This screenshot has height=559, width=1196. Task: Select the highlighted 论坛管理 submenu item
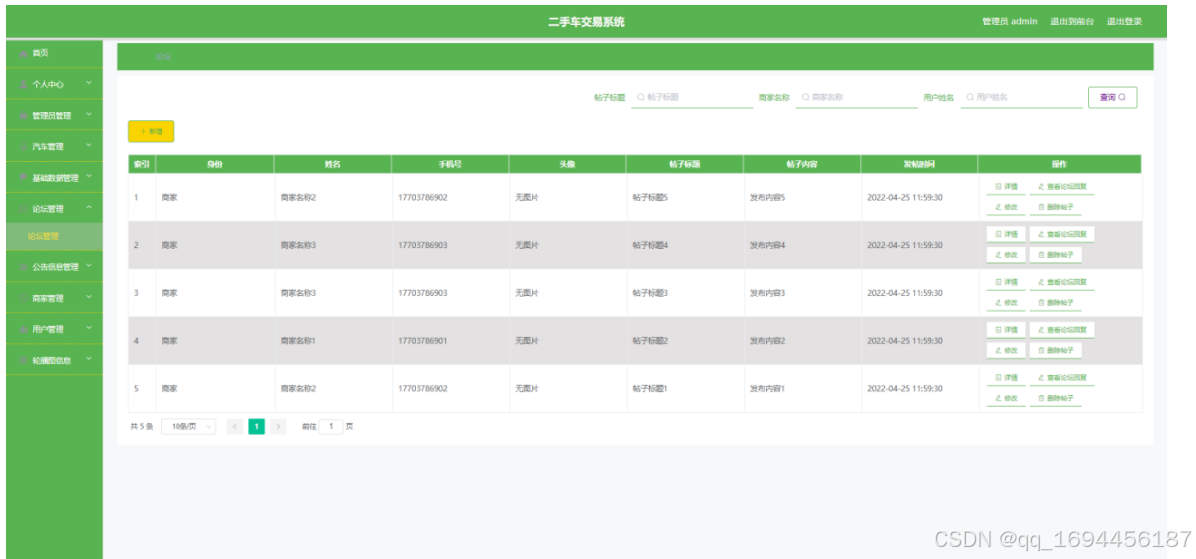53,236
